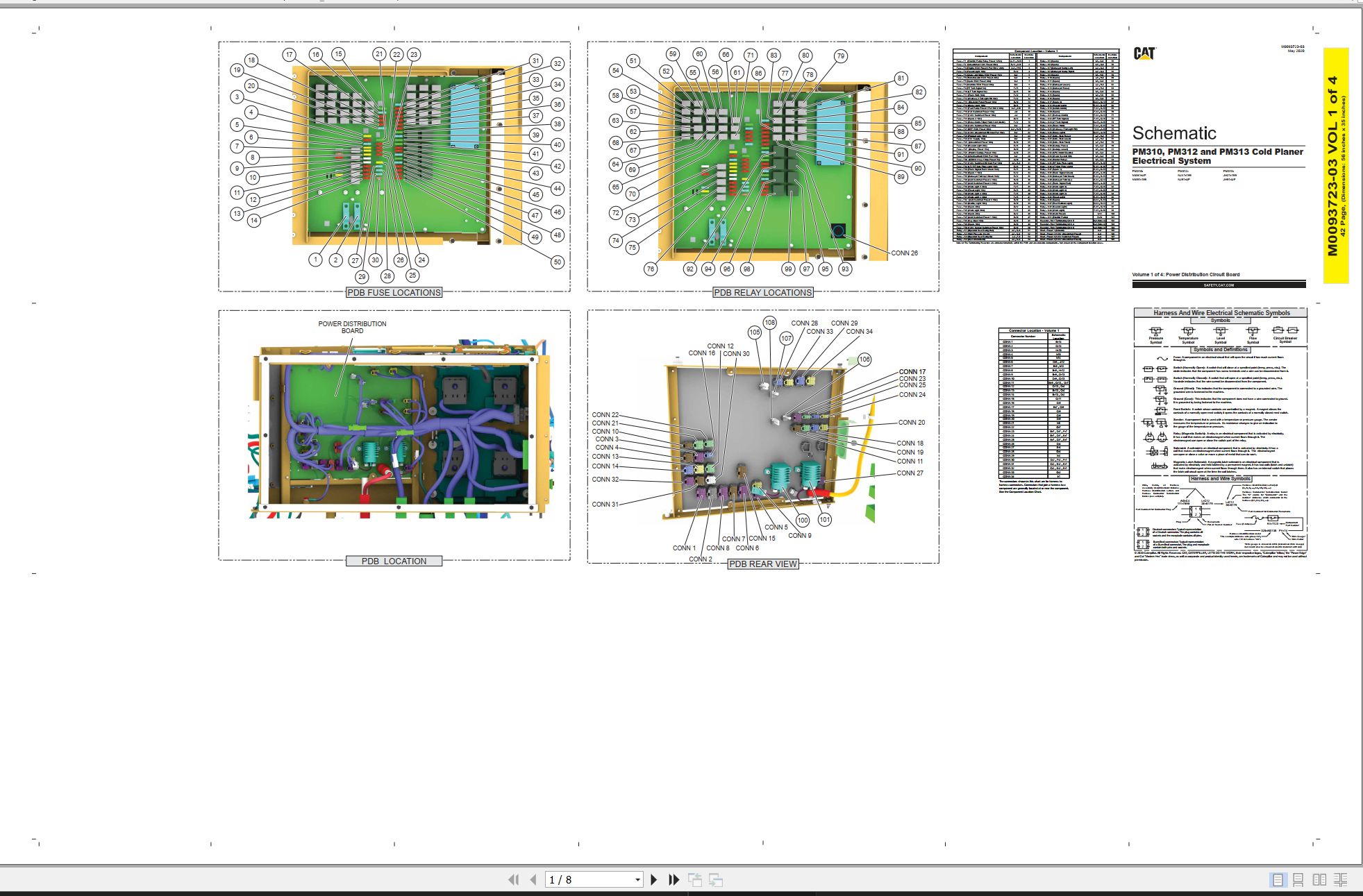Image resolution: width=1363 pixels, height=896 pixels.
Task: Click the next view navigation icon
Action: (x=716, y=879)
